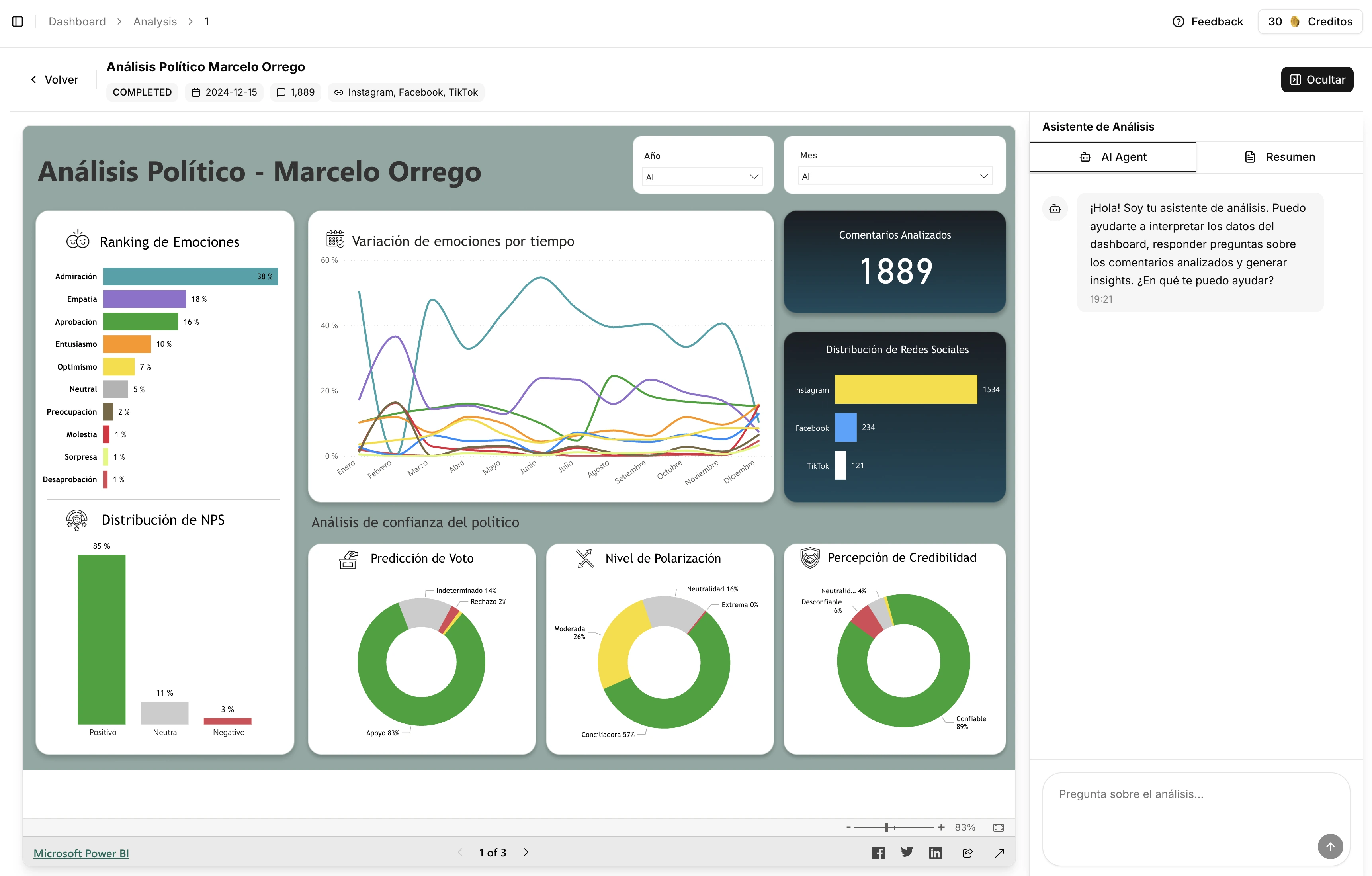Open the Año filter dropdown
This screenshot has width=1372, height=876.
pyautogui.click(x=702, y=177)
